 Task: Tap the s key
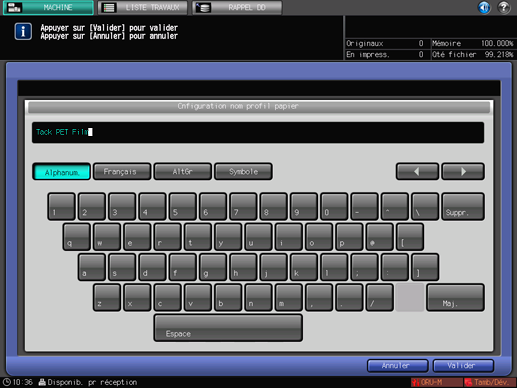point(122,267)
